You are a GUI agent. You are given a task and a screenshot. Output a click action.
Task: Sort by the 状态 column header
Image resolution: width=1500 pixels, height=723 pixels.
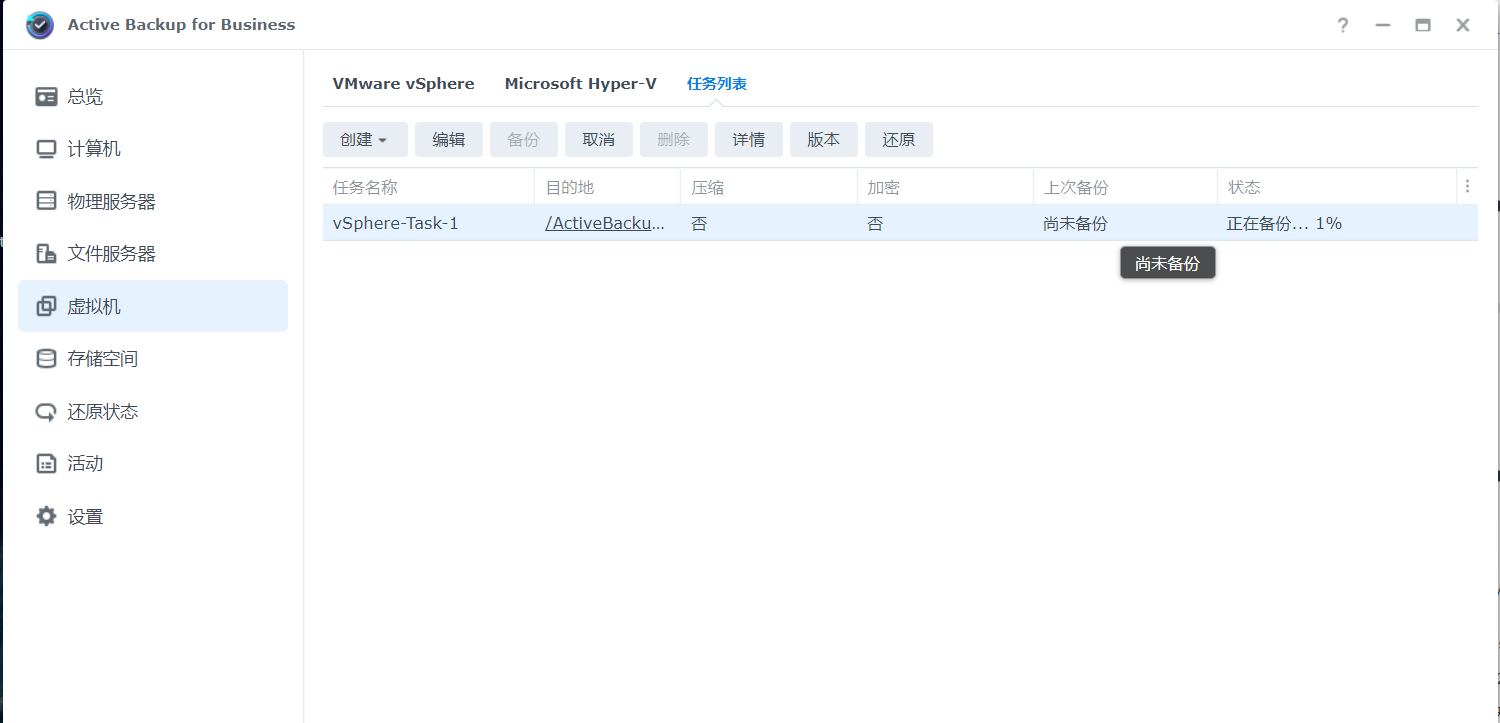click(x=1337, y=187)
